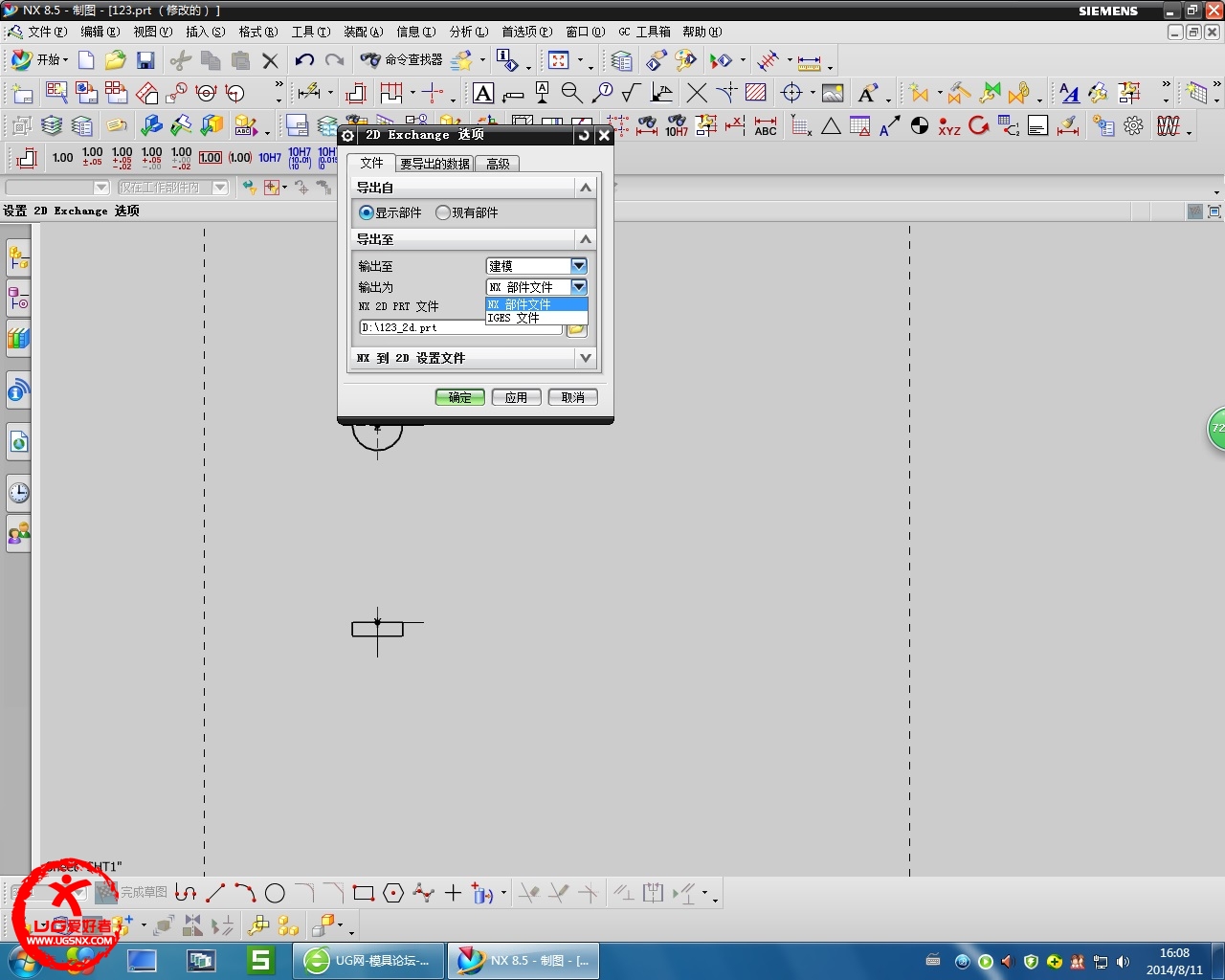The width and height of the screenshot is (1225, 980).
Task: Click the 应用 button
Action: tap(517, 397)
